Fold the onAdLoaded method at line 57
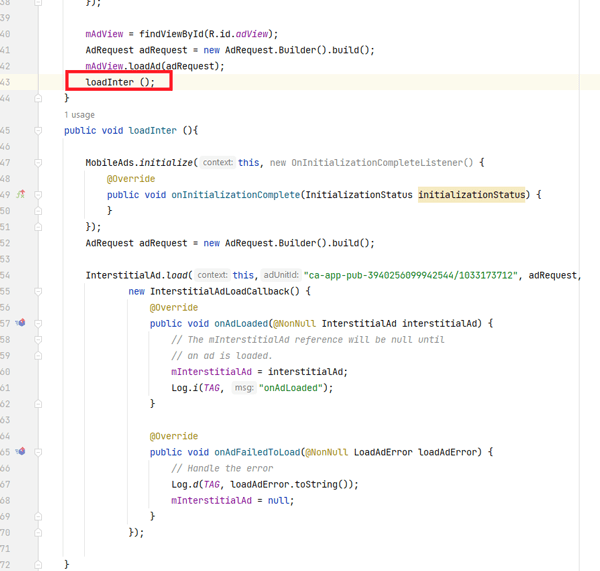Viewport: 600px width, 571px height. click(x=38, y=323)
